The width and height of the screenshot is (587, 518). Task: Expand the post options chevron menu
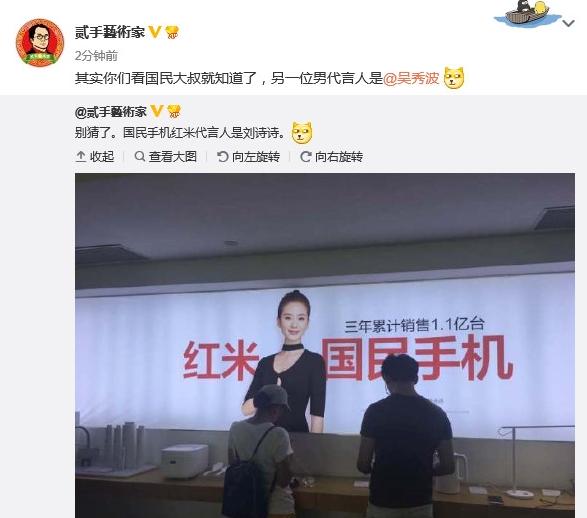click(569, 24)
